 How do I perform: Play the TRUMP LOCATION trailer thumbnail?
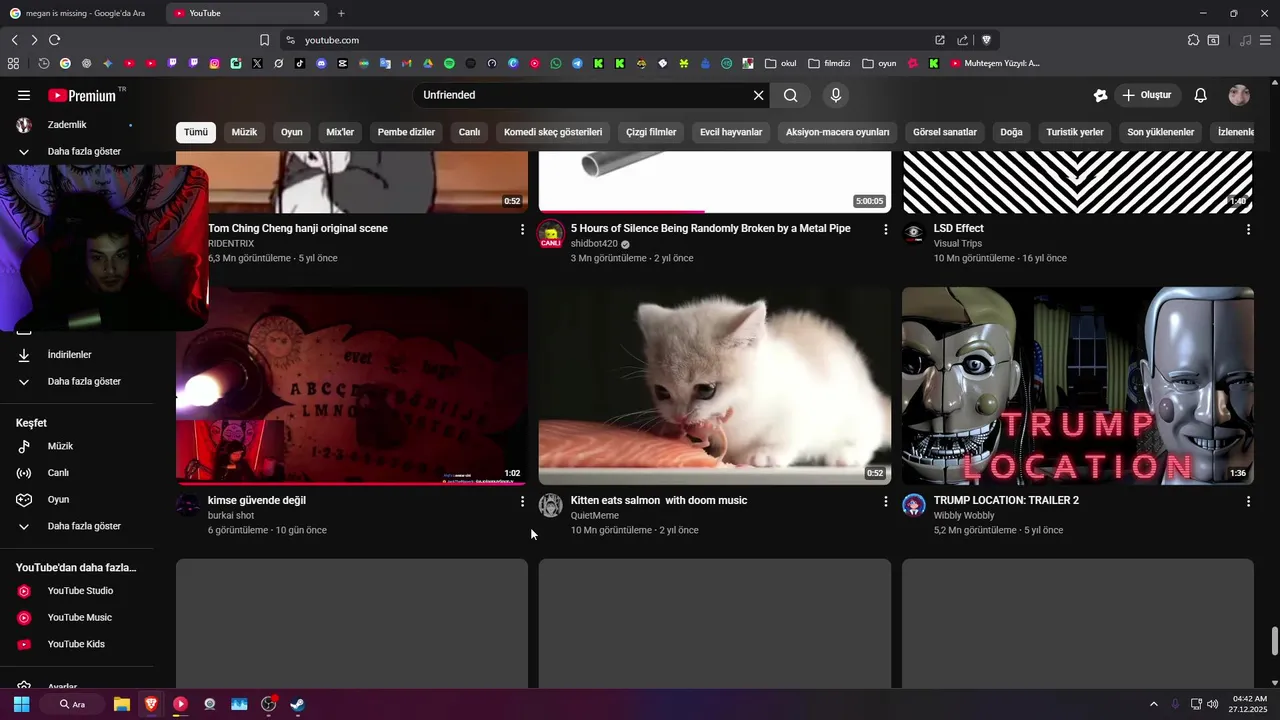pyautogui.click(x=1078, y=386)
